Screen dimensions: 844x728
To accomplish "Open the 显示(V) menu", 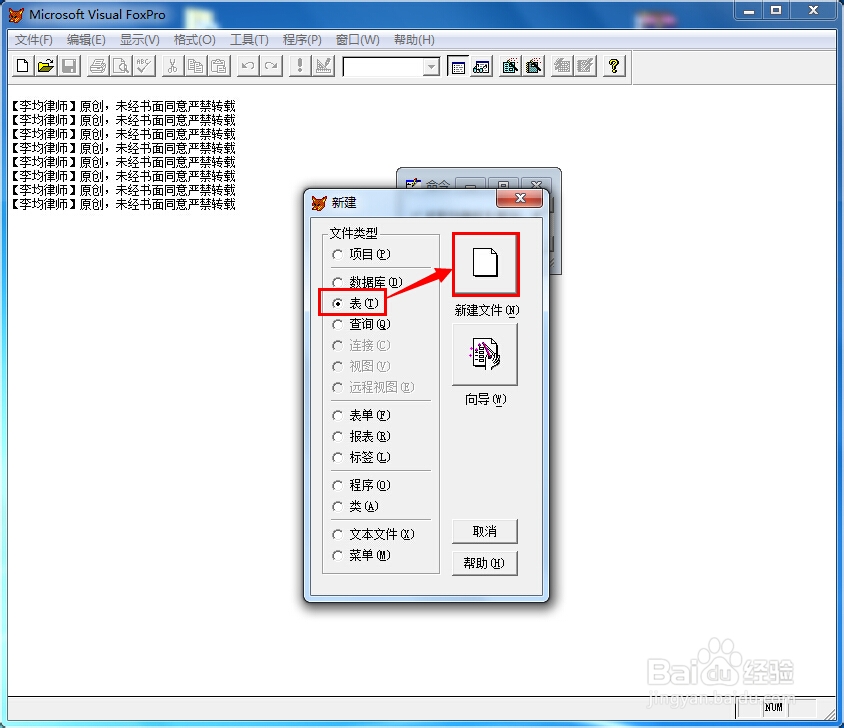I will tap(139, 40).
